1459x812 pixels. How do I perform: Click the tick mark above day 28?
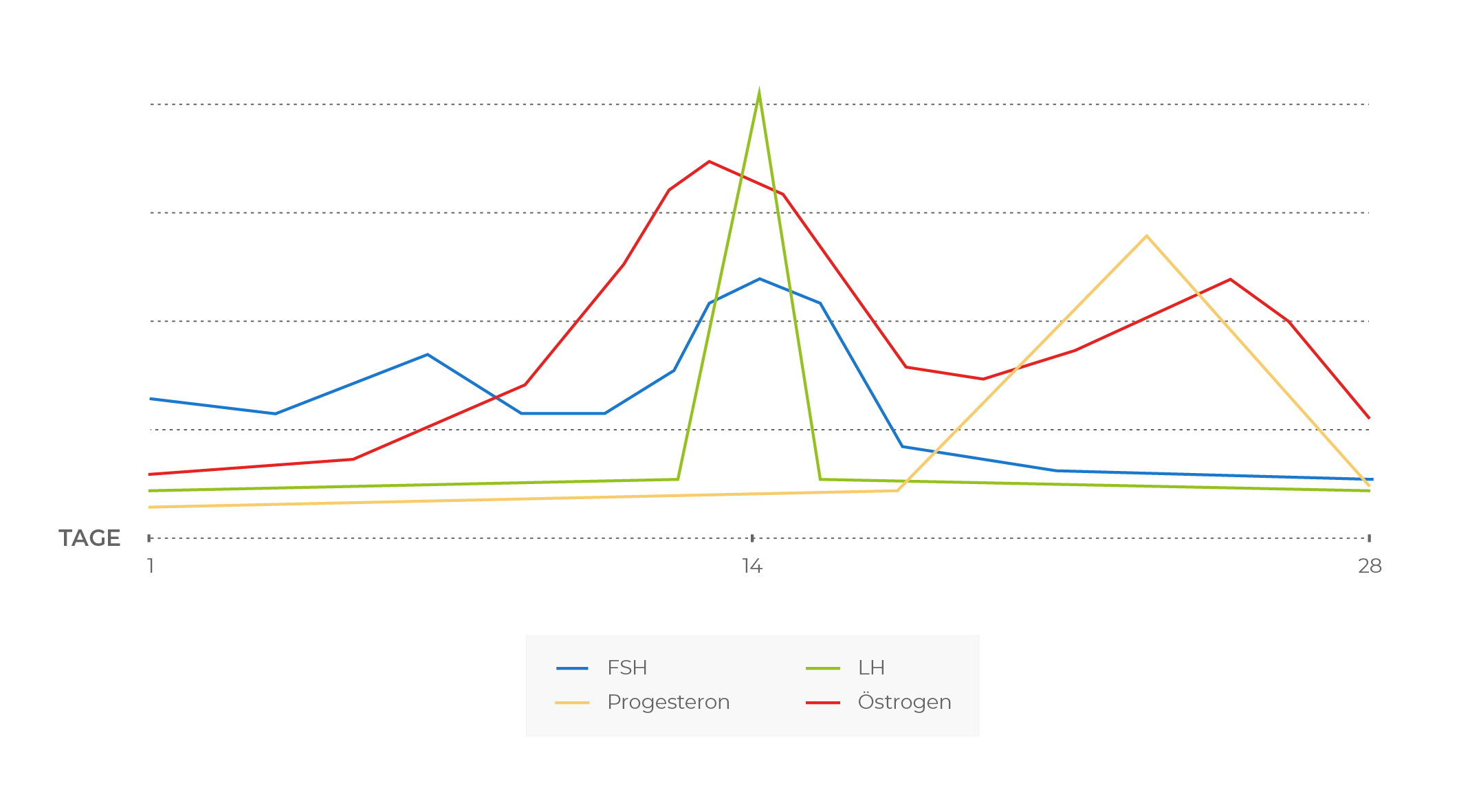(1369, 538)
